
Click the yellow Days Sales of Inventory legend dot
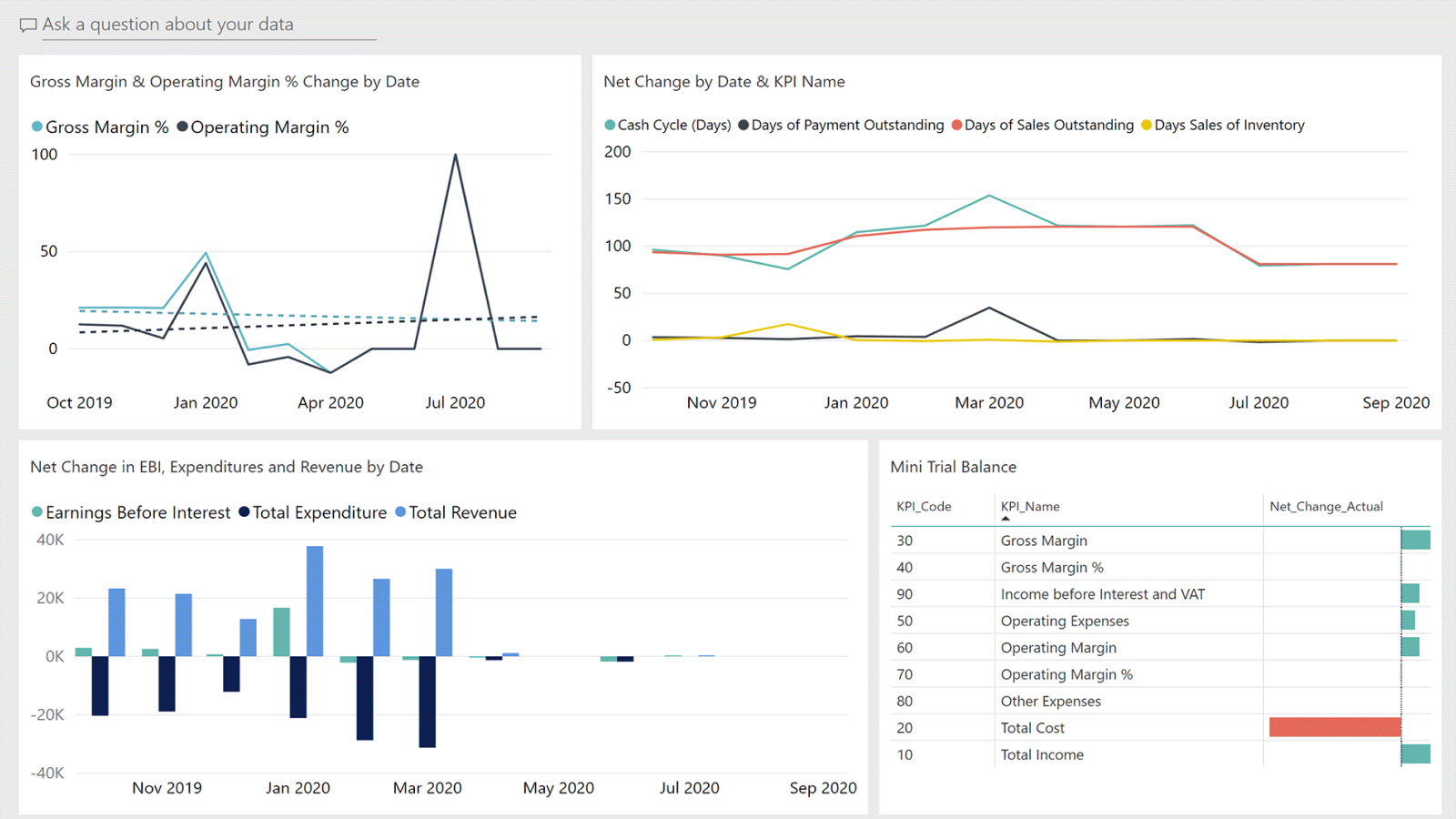point(1147,125)
